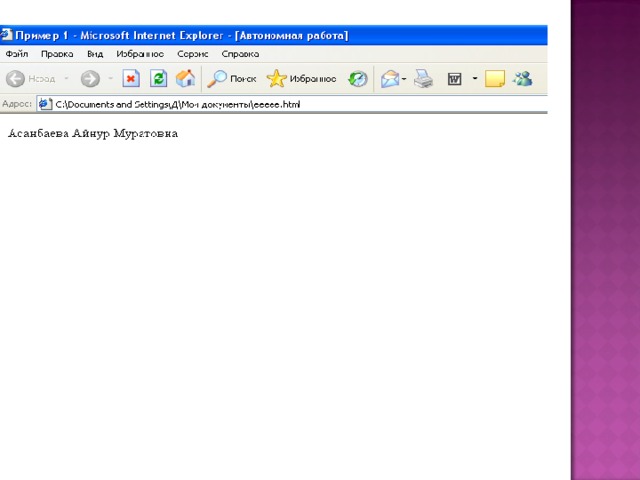Launch Messenger people icon

click(x=522, y=79)
